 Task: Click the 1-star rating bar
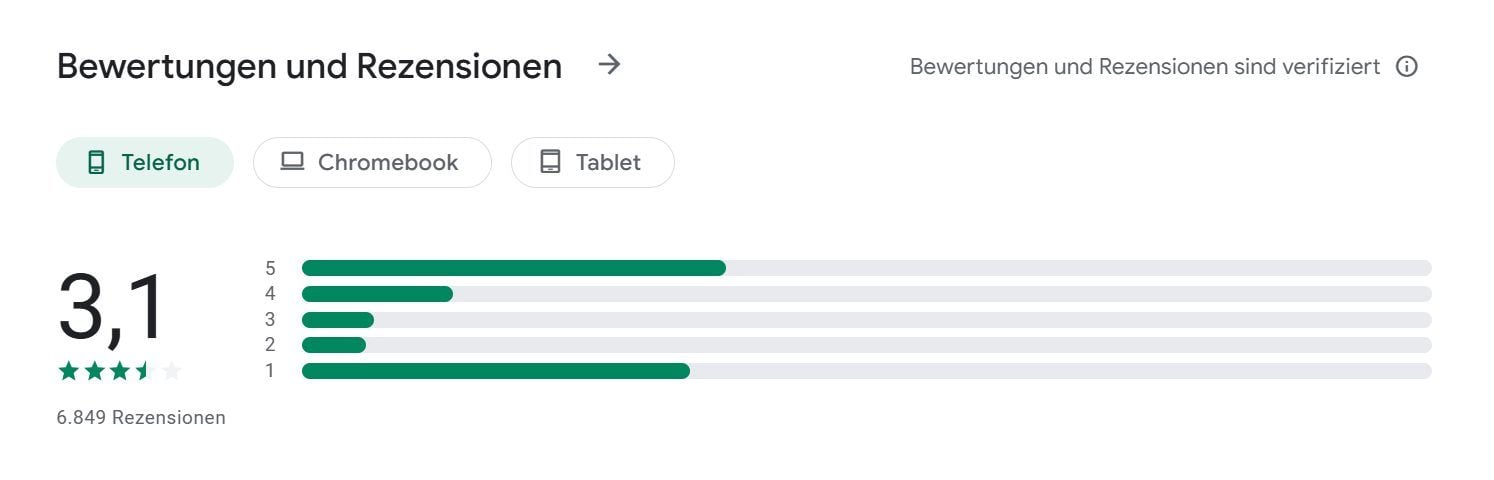click(x=866, y=371)
